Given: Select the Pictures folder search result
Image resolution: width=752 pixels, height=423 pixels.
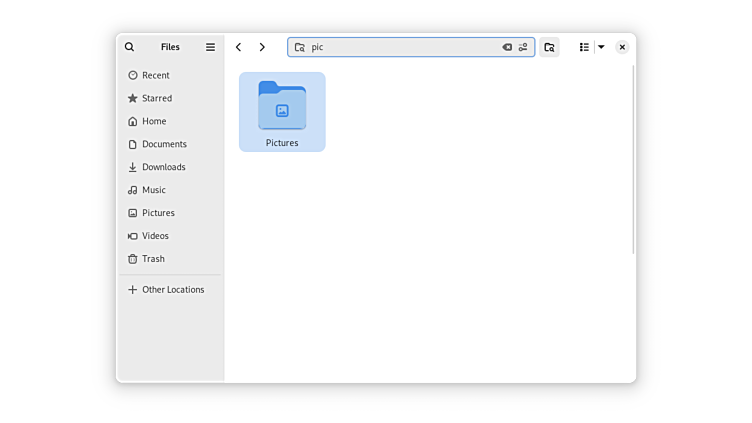Looking at the screenshot, I should 282,112.
